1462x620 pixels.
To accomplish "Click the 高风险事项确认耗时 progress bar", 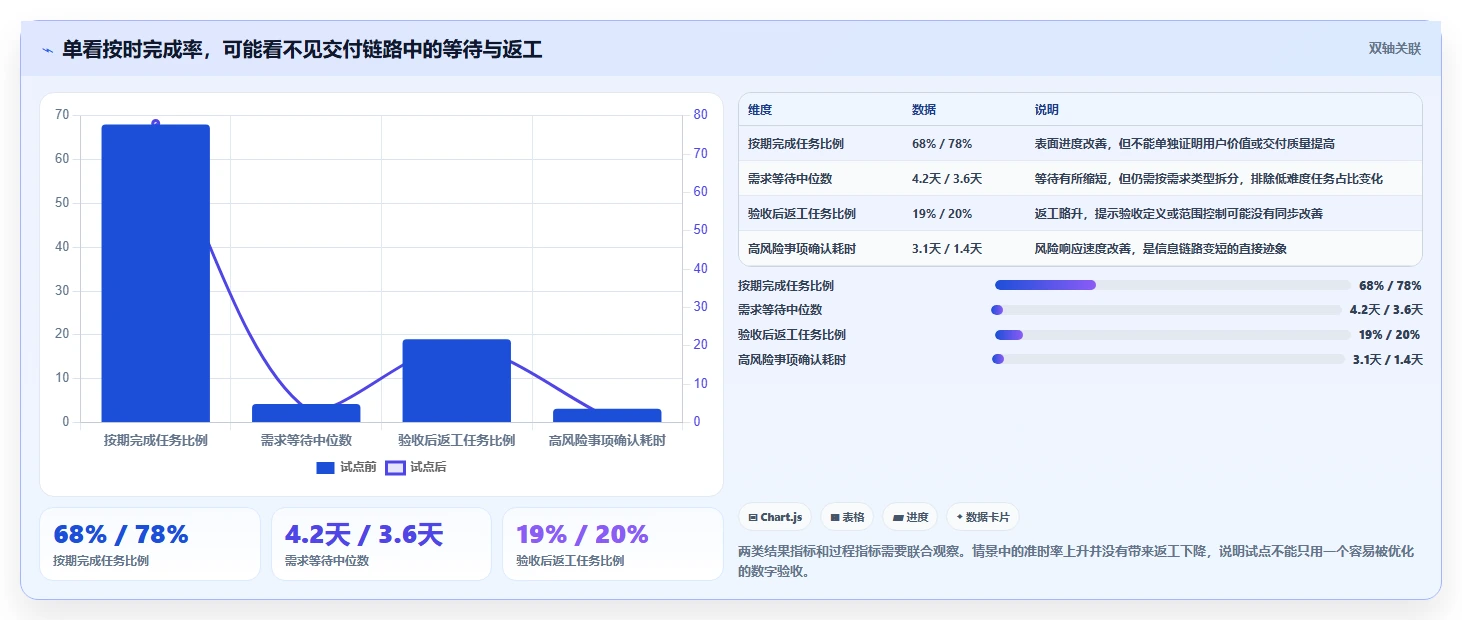I will tap(1168, 359).
